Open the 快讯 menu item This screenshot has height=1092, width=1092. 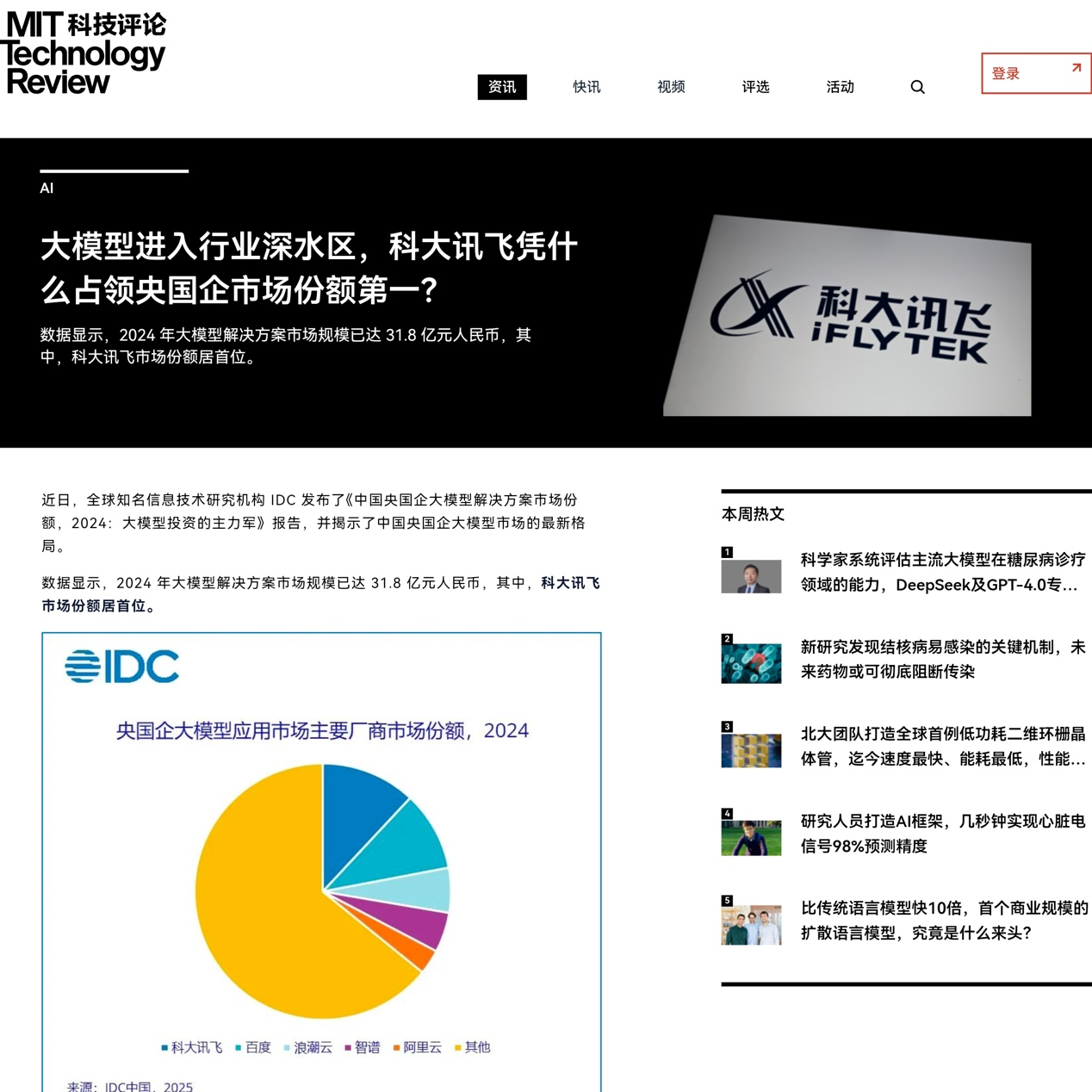click(x=586, y=87)
